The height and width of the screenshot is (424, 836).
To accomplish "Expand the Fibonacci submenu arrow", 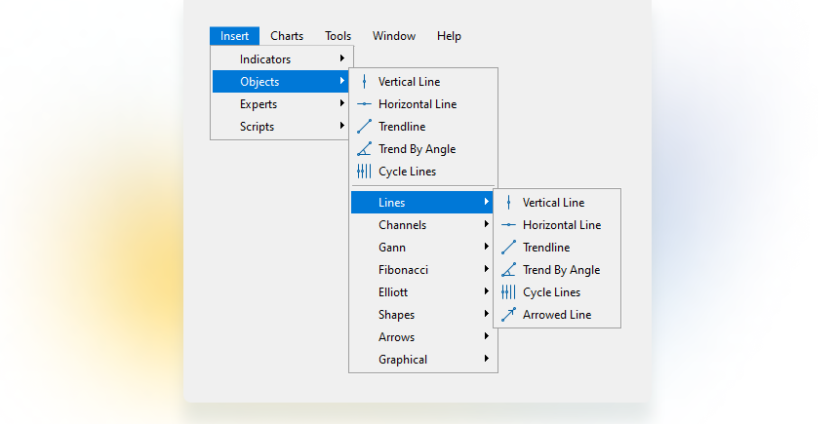I will tap(486, 270).
